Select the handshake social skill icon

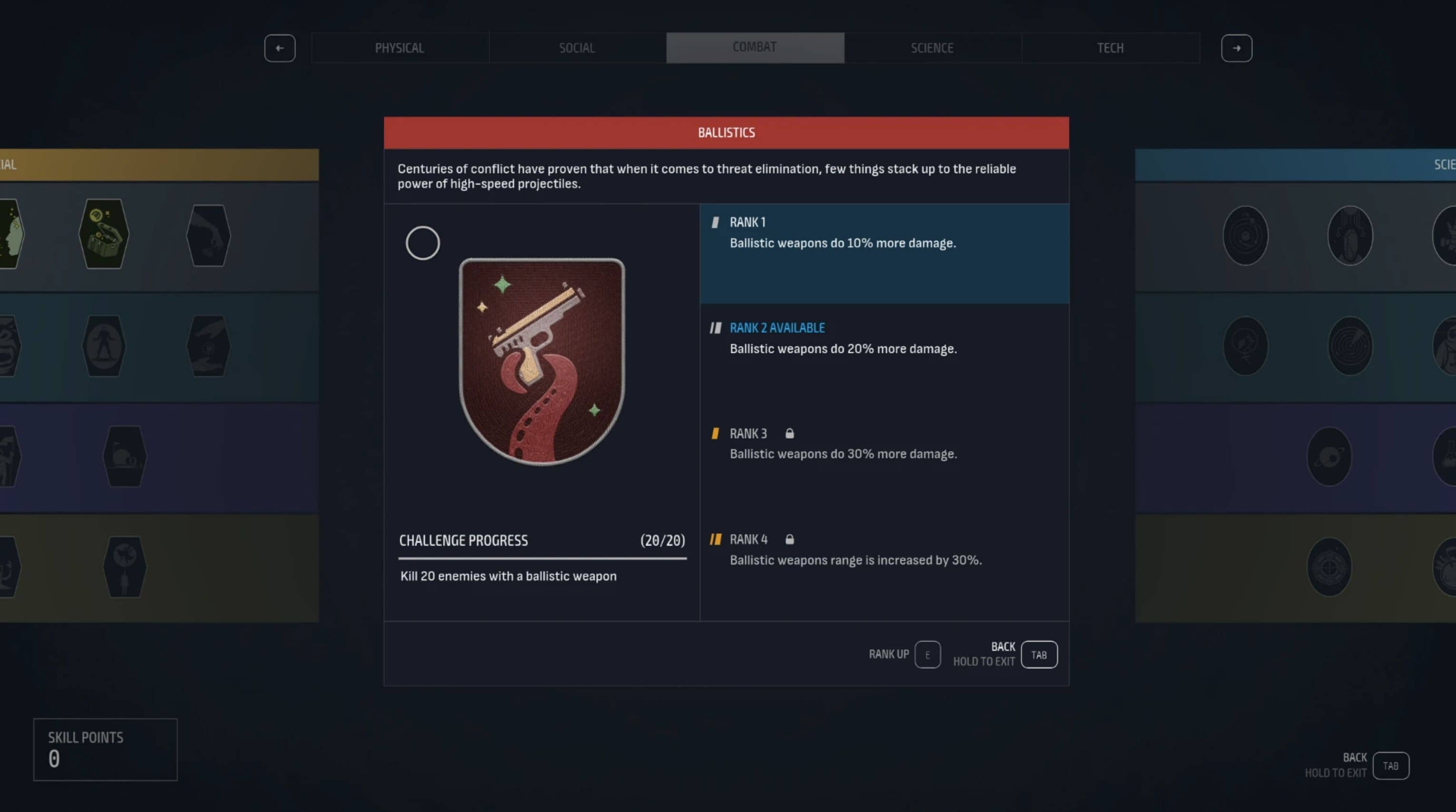coord(208,345)
